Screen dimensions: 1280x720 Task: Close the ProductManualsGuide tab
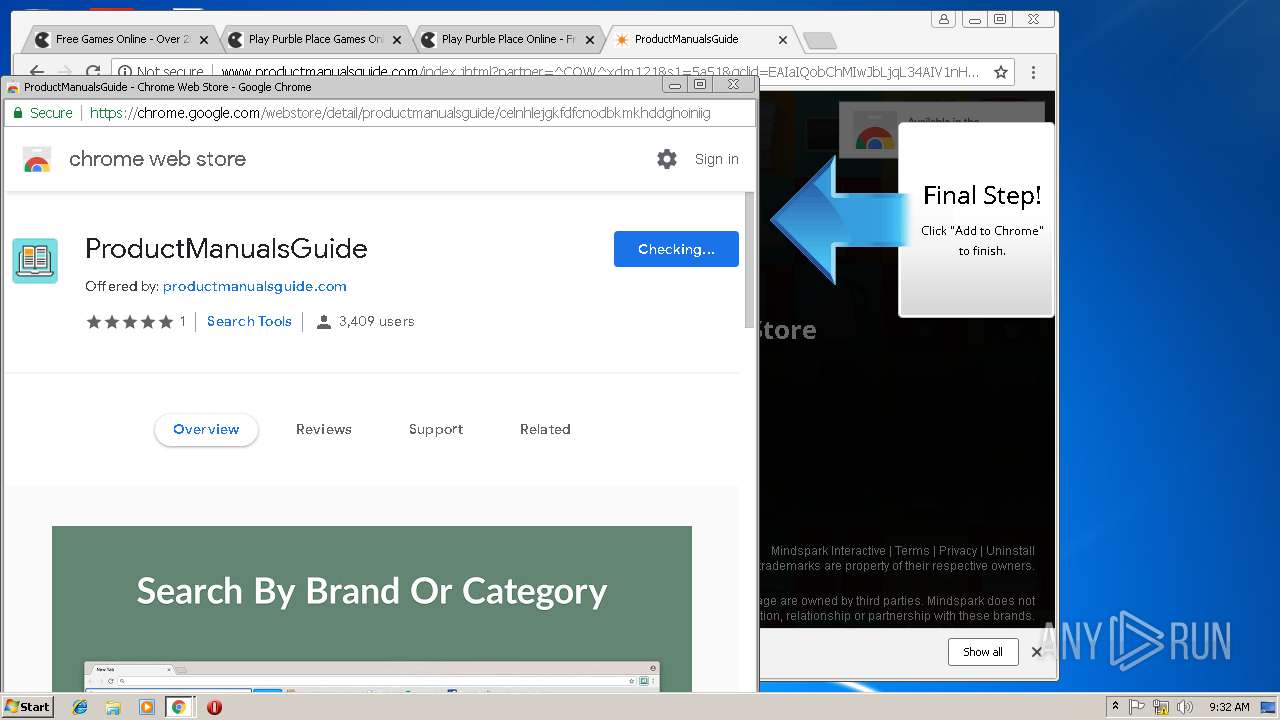click(783, 40)
